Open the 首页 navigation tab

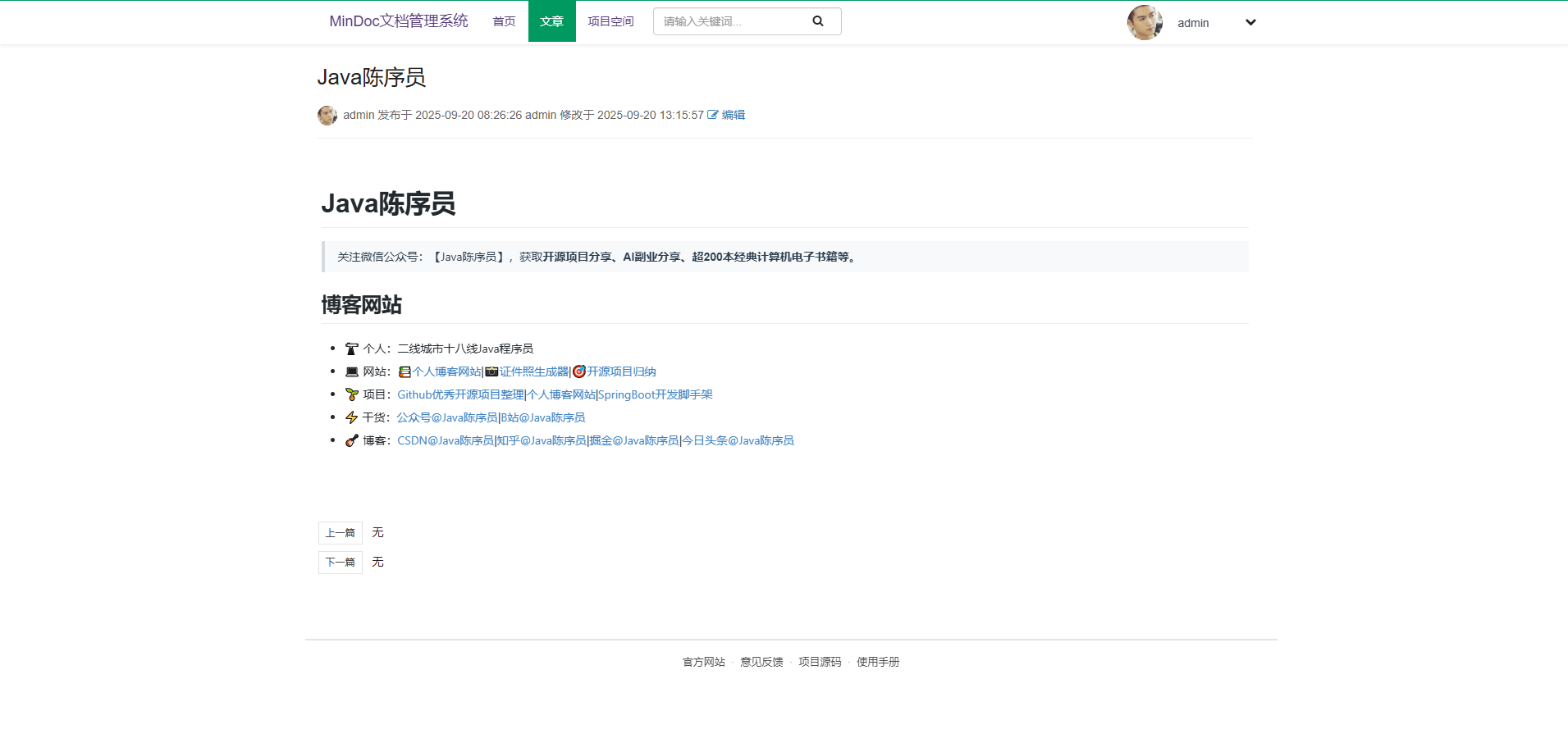tap(504, 21)
